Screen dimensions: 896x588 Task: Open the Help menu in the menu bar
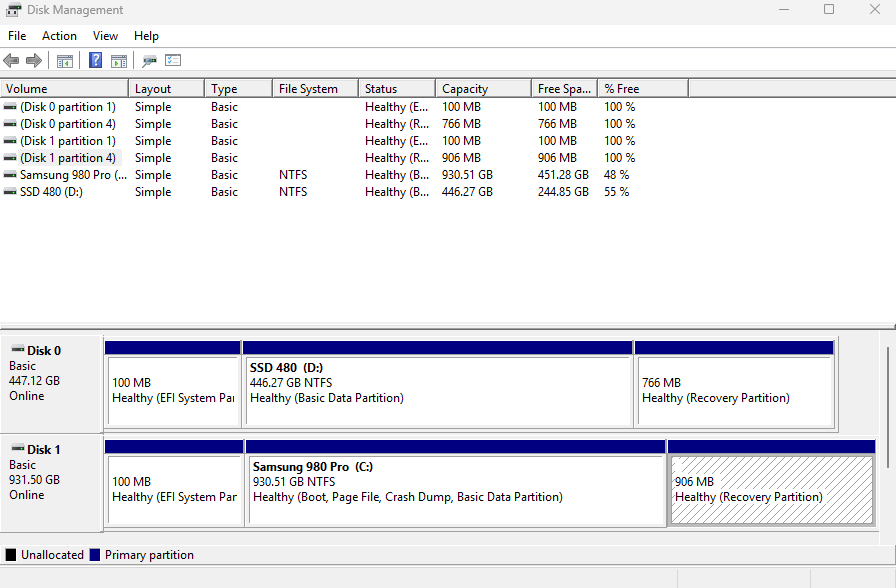click(146, 36)
